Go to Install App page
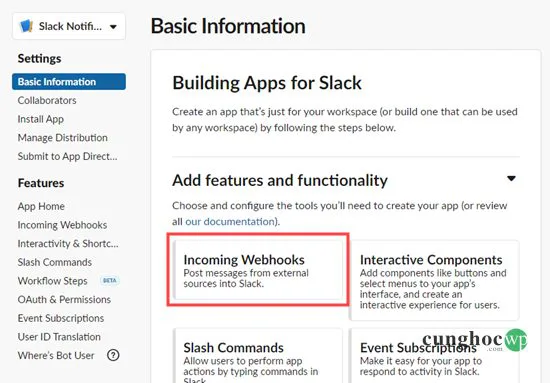 tap(41, 119)
